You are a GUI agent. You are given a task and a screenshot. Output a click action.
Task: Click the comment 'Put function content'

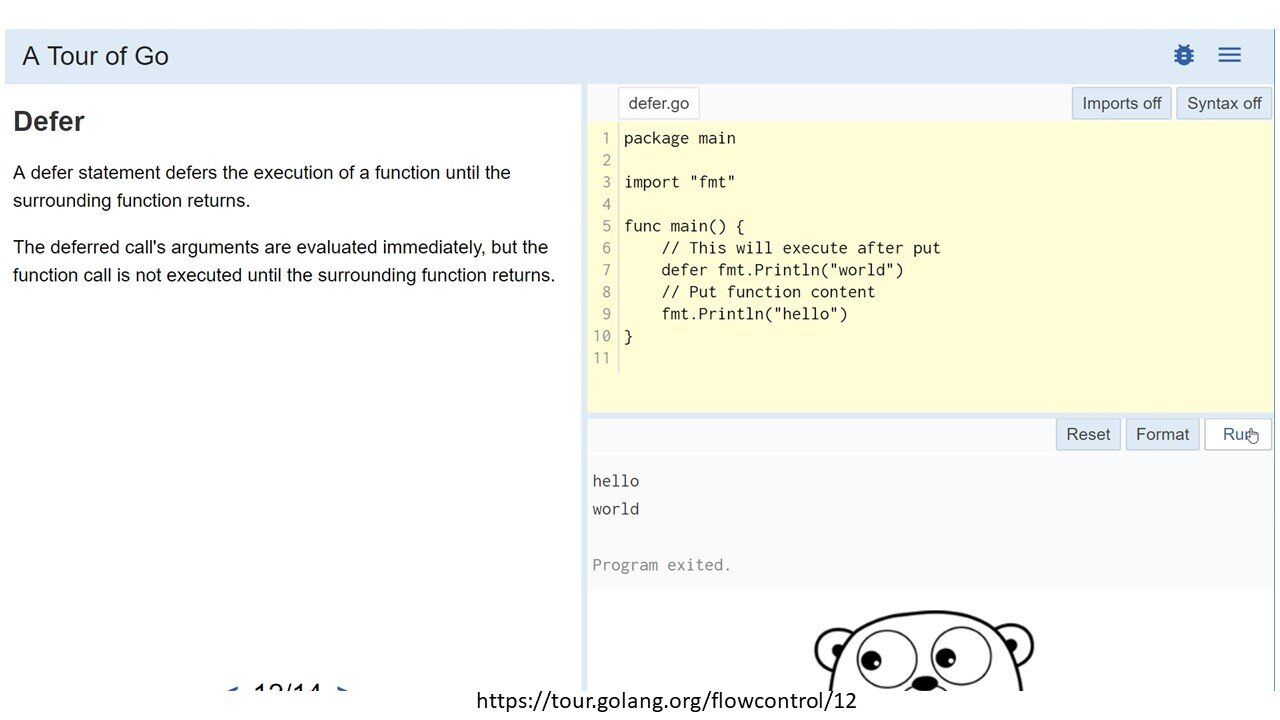point(768,292)
